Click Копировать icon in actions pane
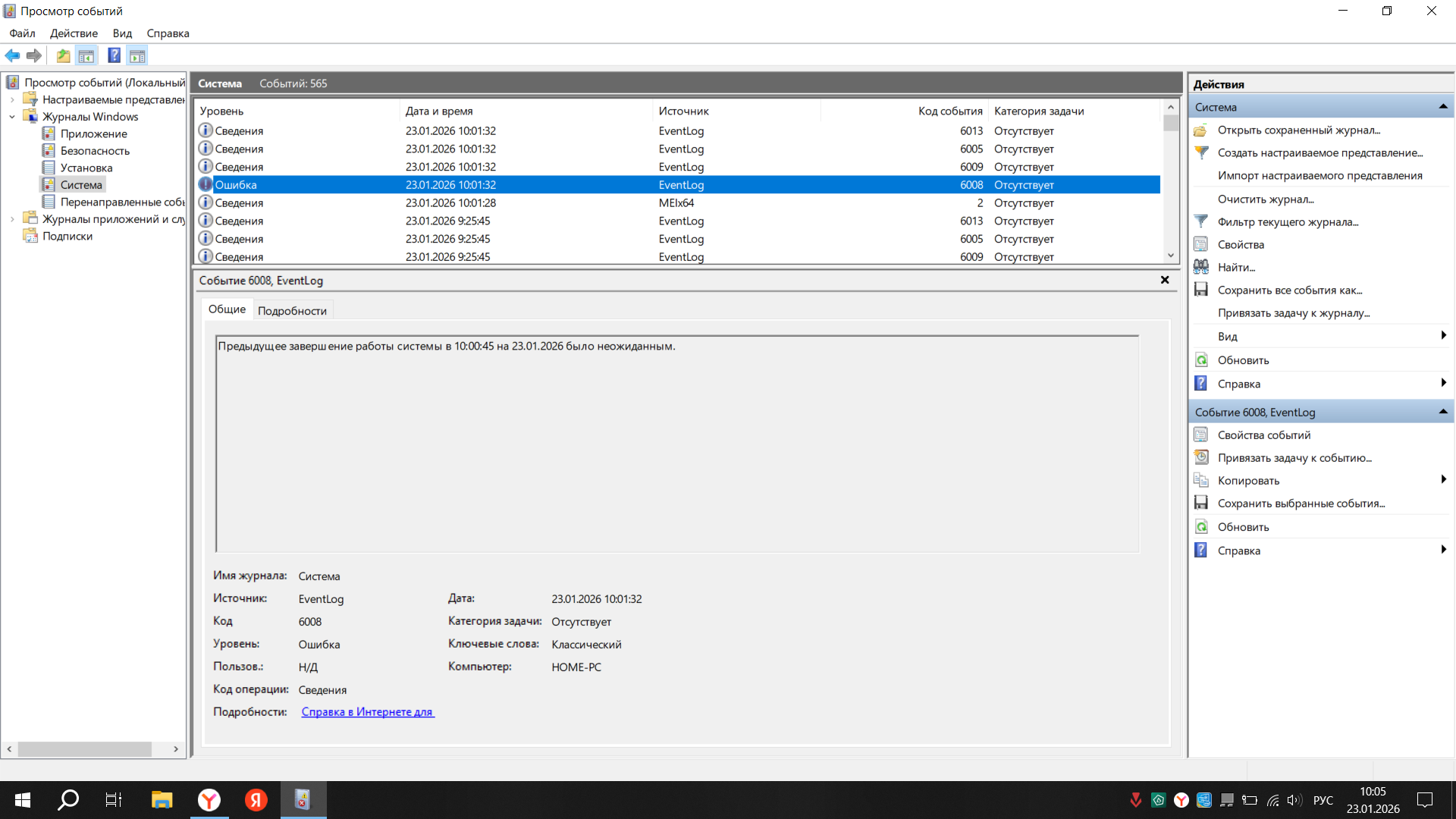The width and height of the screenshot is (1456, 819). (x=1201, y=480)
